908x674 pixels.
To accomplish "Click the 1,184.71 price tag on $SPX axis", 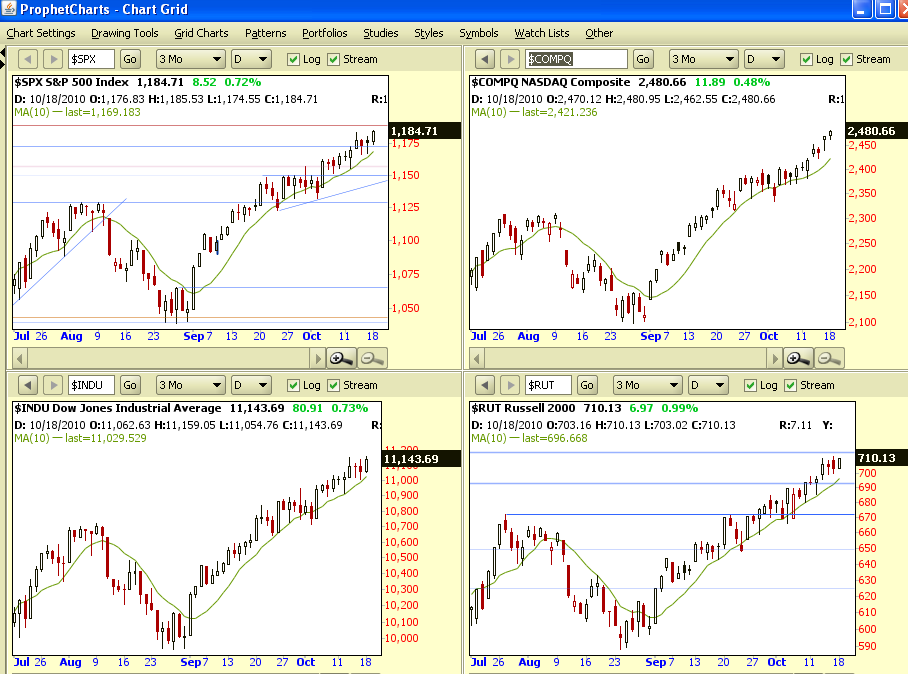I will pos(424,131).
